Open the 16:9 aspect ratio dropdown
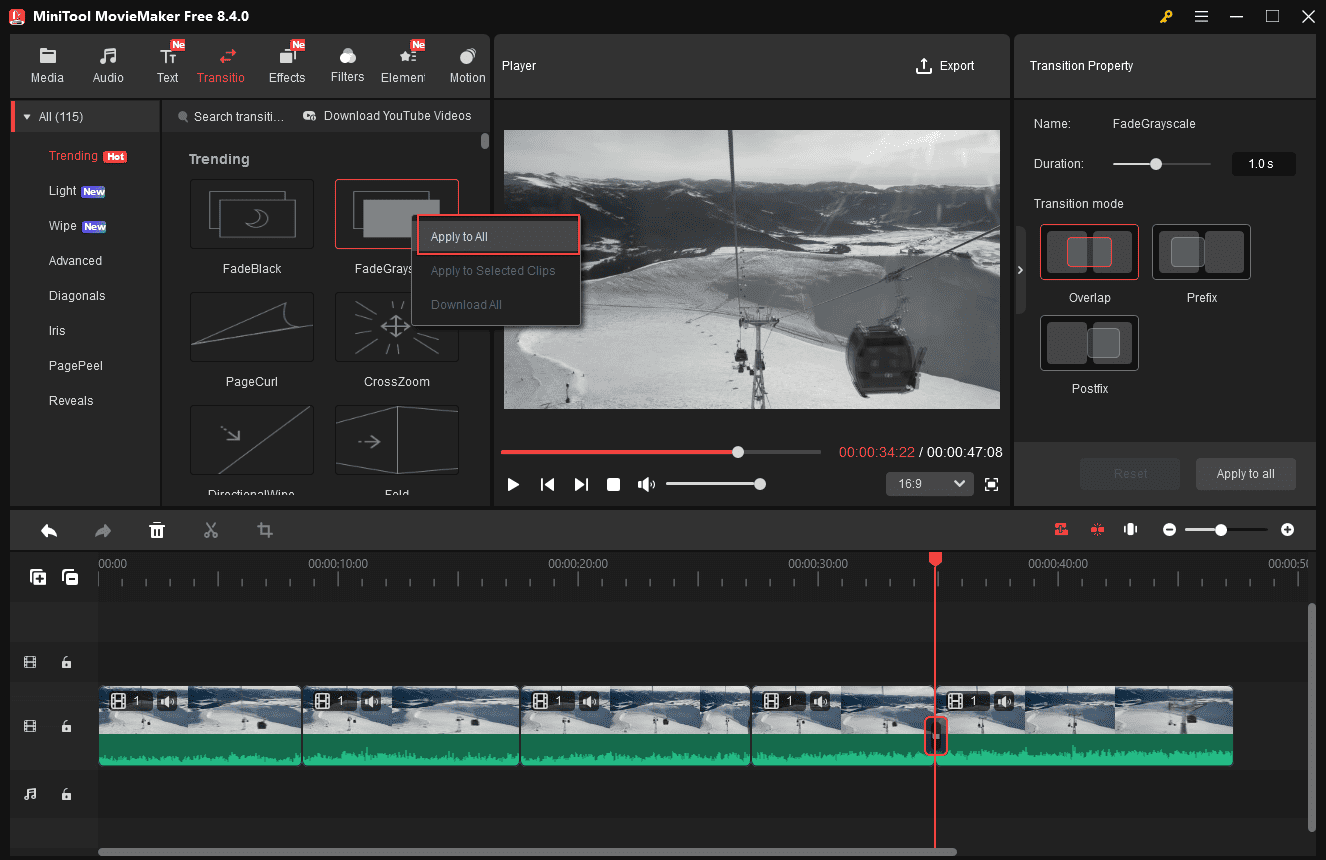Viewport: 1326px width, 860px height. tap(929, 483)
